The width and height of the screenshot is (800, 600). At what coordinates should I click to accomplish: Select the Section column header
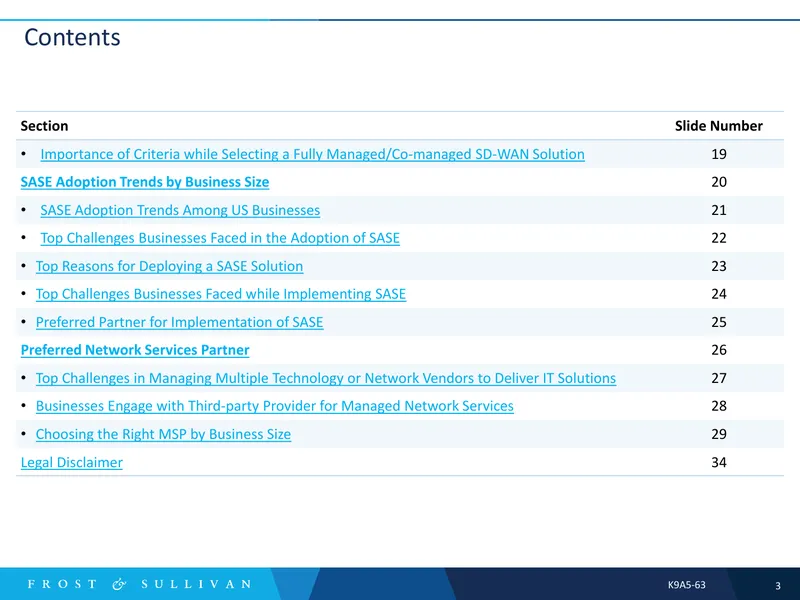point(44,126)
